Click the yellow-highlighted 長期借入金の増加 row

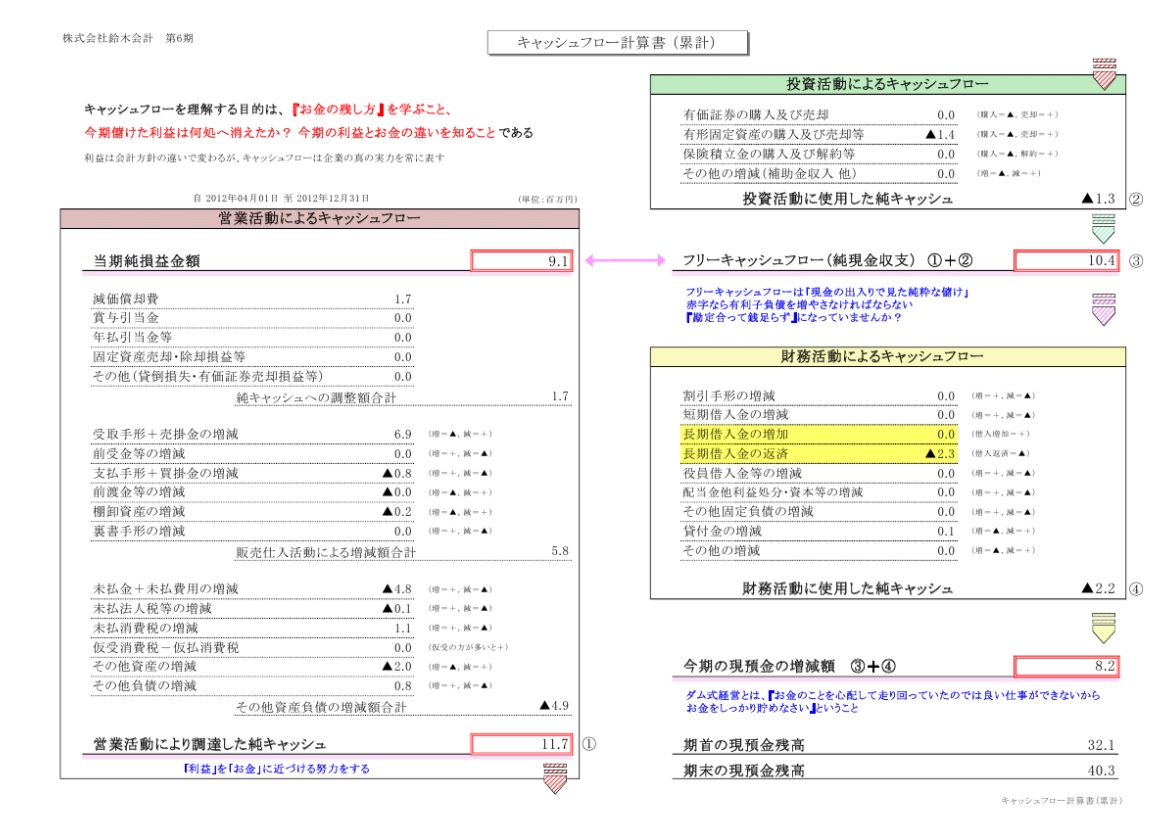(x=818, y=434)
